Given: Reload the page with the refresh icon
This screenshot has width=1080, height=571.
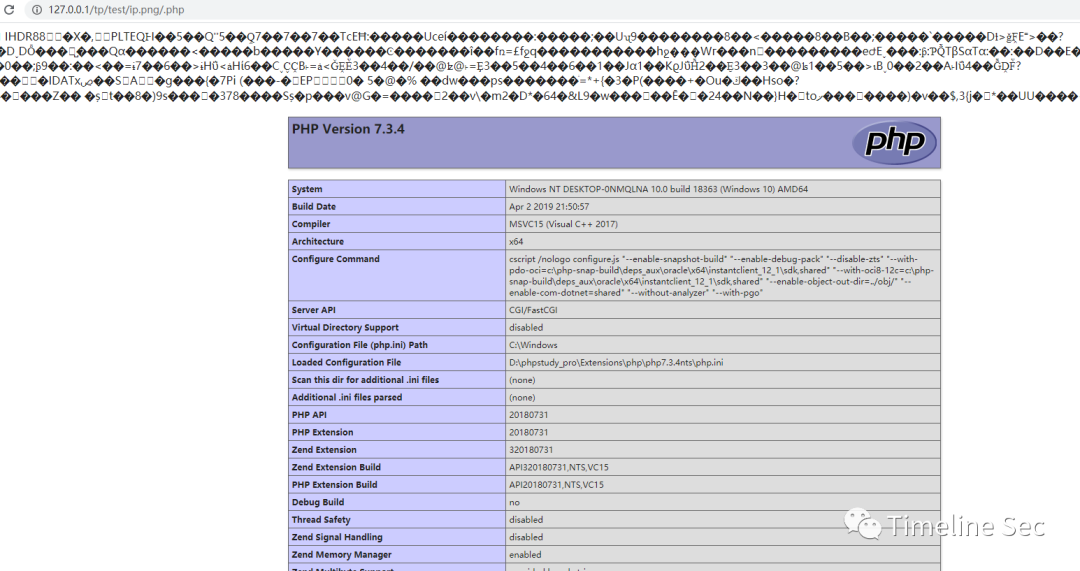Looking at the screenshot, I should pos(9,10).
